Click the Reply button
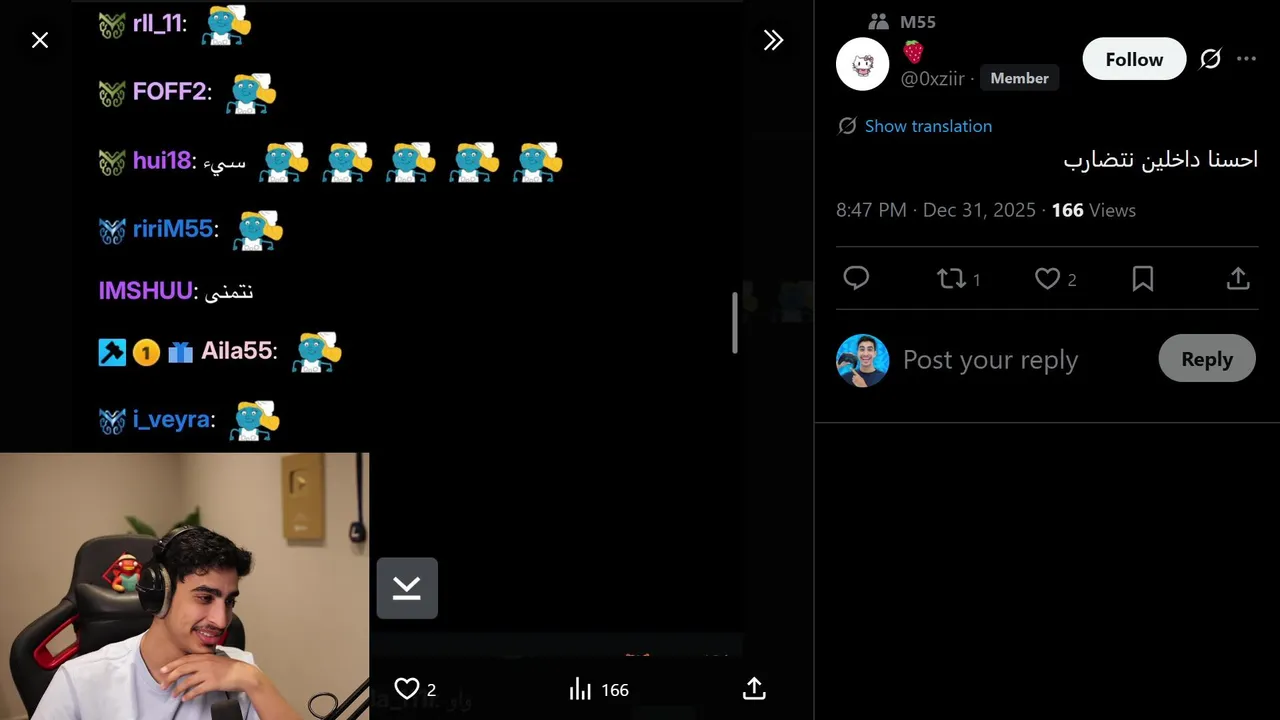This screenshot has height=720, width=1280. coord(1207,359)
